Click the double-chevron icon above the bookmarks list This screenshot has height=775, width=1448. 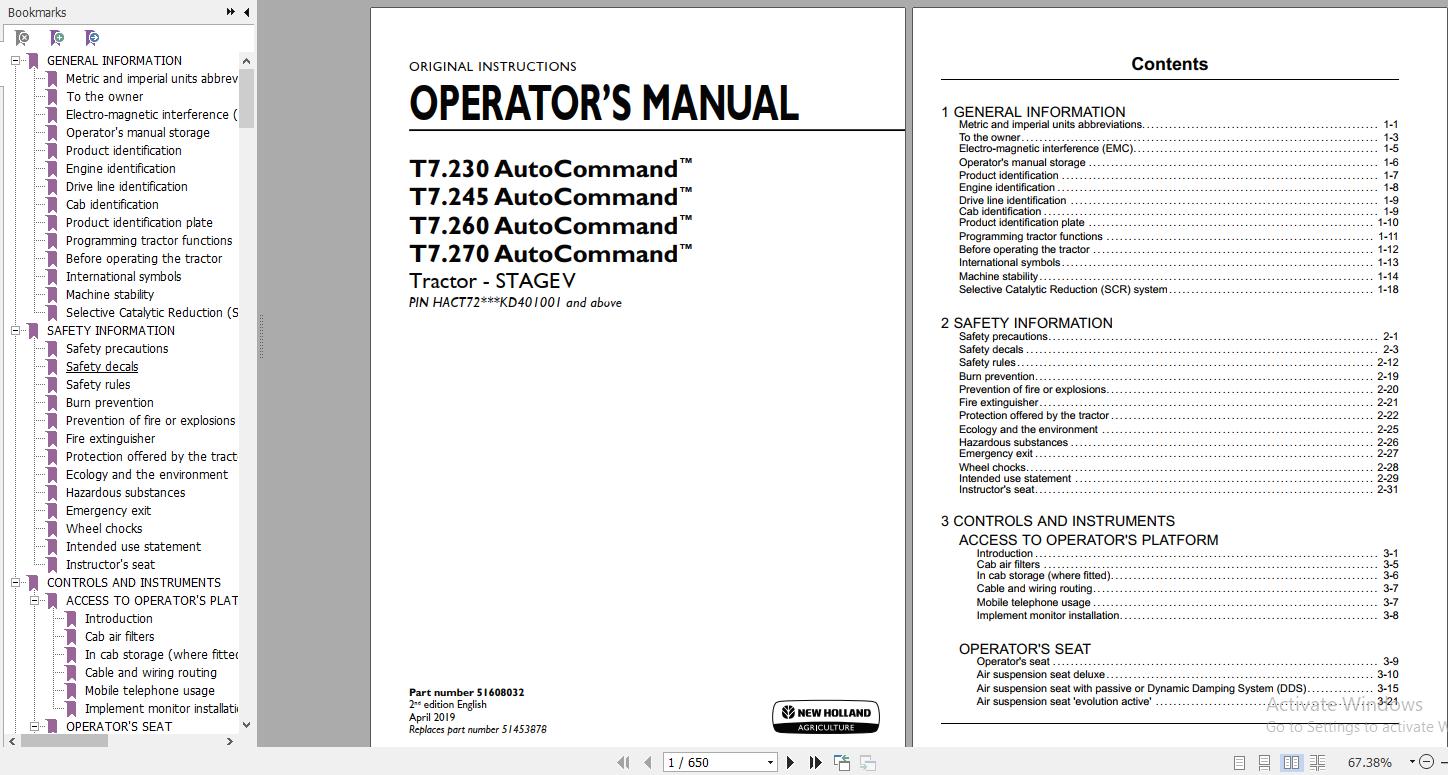tap(230, 12)
